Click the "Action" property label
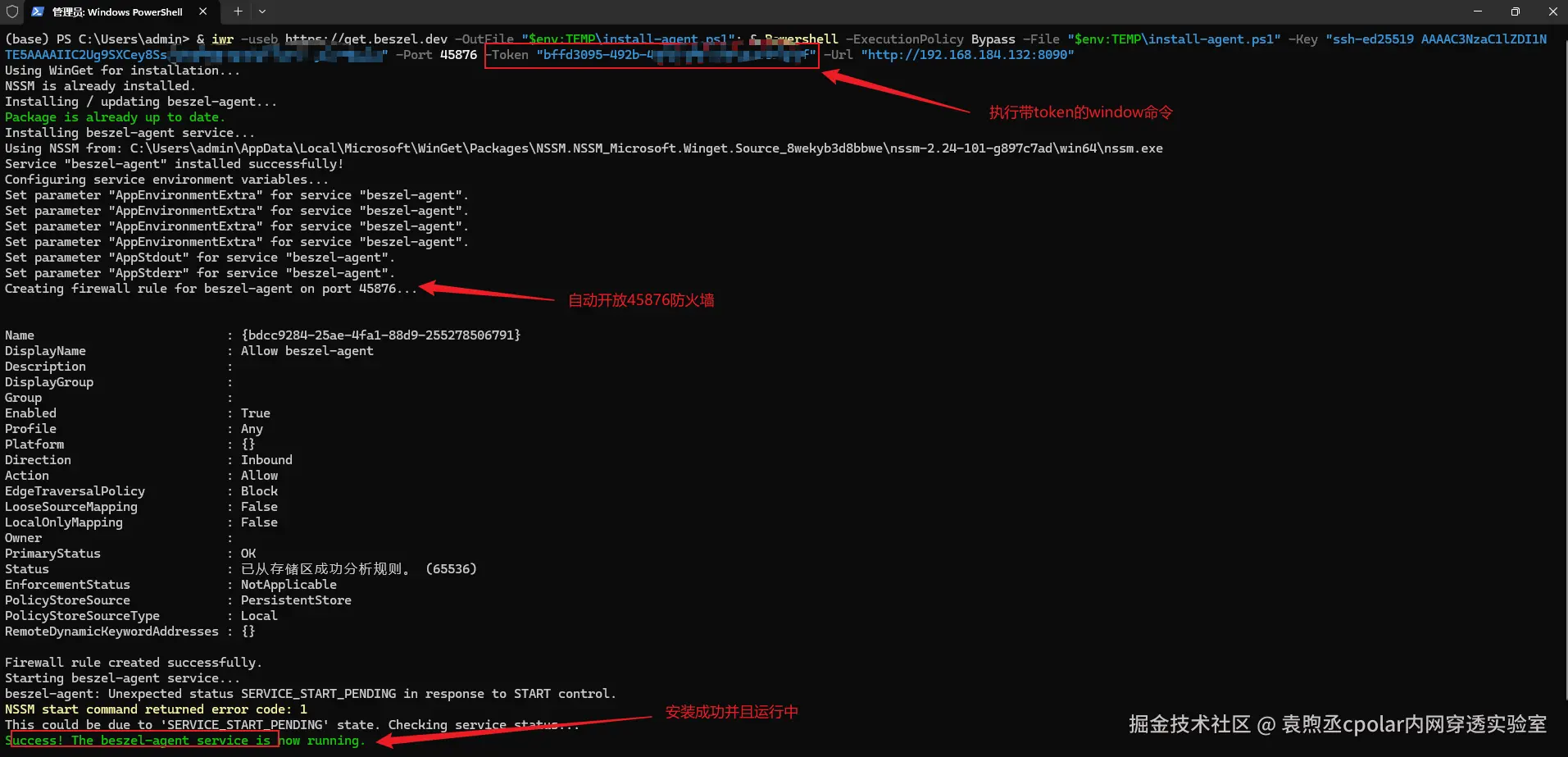 coord(27,476)
